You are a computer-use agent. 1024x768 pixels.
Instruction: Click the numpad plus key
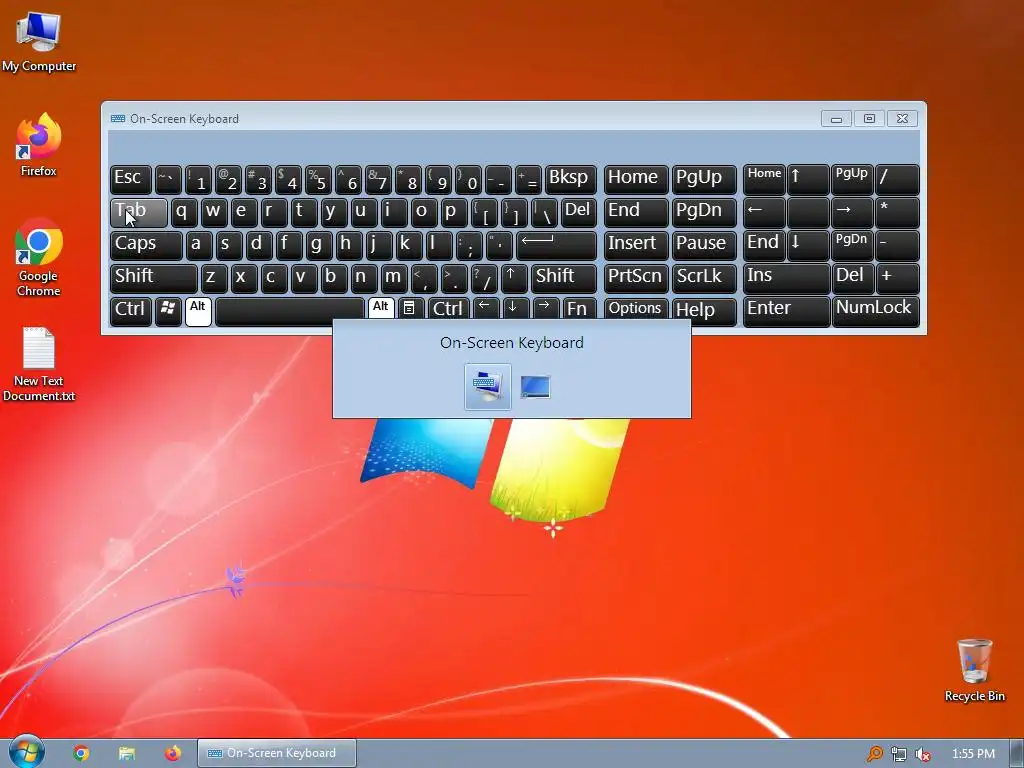pos(897,278)
